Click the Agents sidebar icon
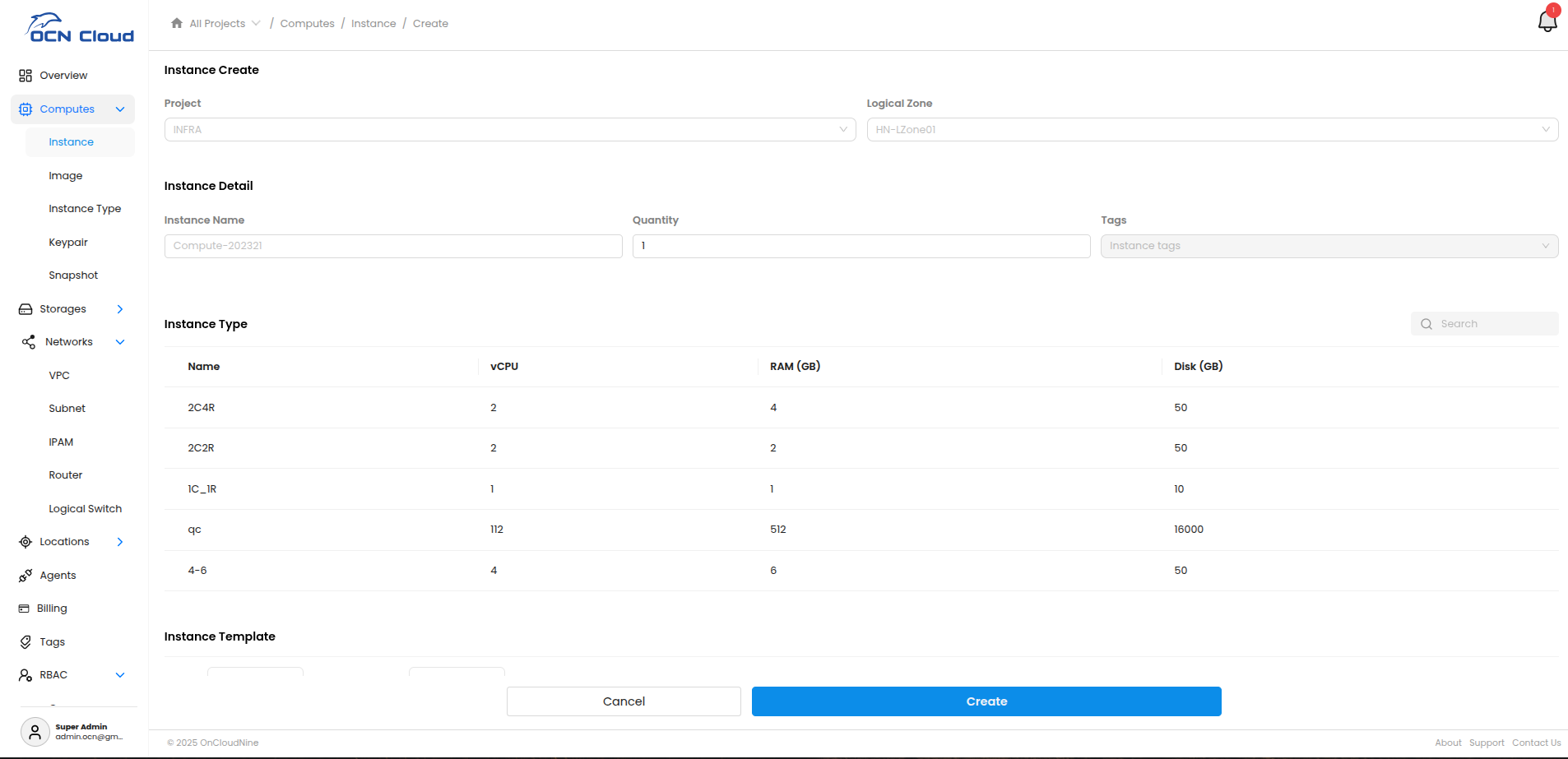Viewport: 1568px width, 759px height. coord(26,576)
